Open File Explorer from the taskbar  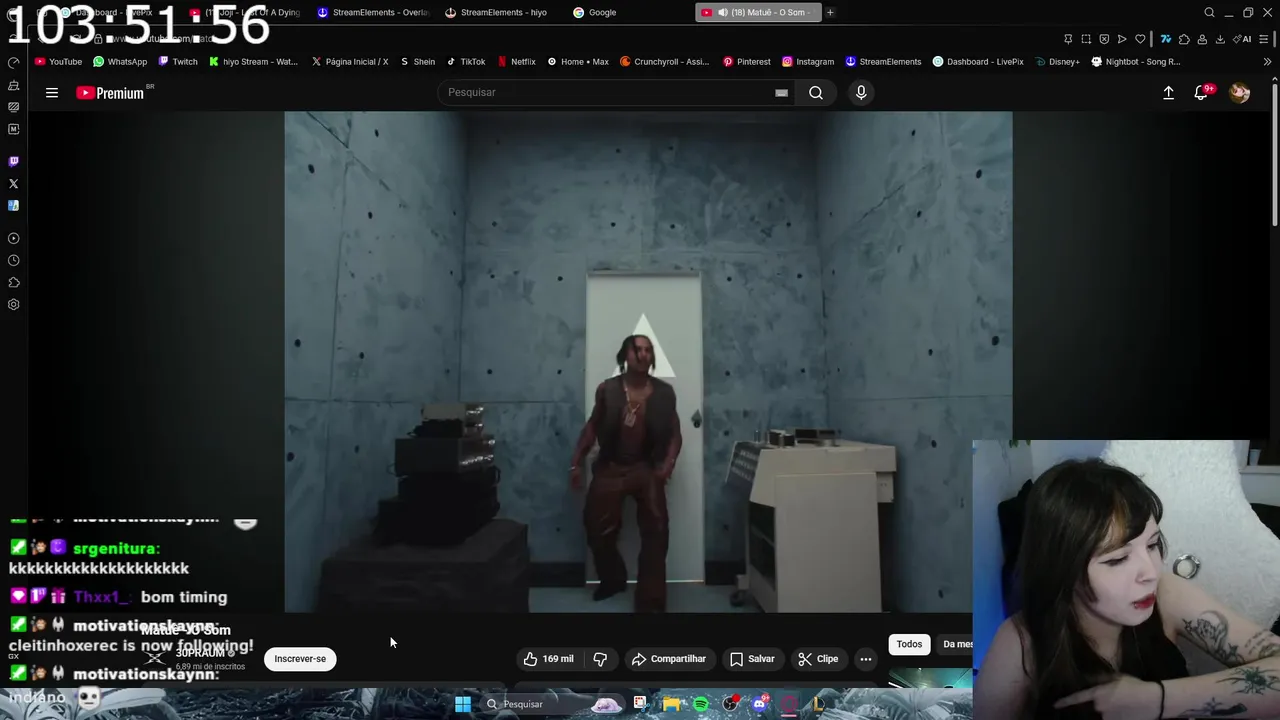click(670, 704)
